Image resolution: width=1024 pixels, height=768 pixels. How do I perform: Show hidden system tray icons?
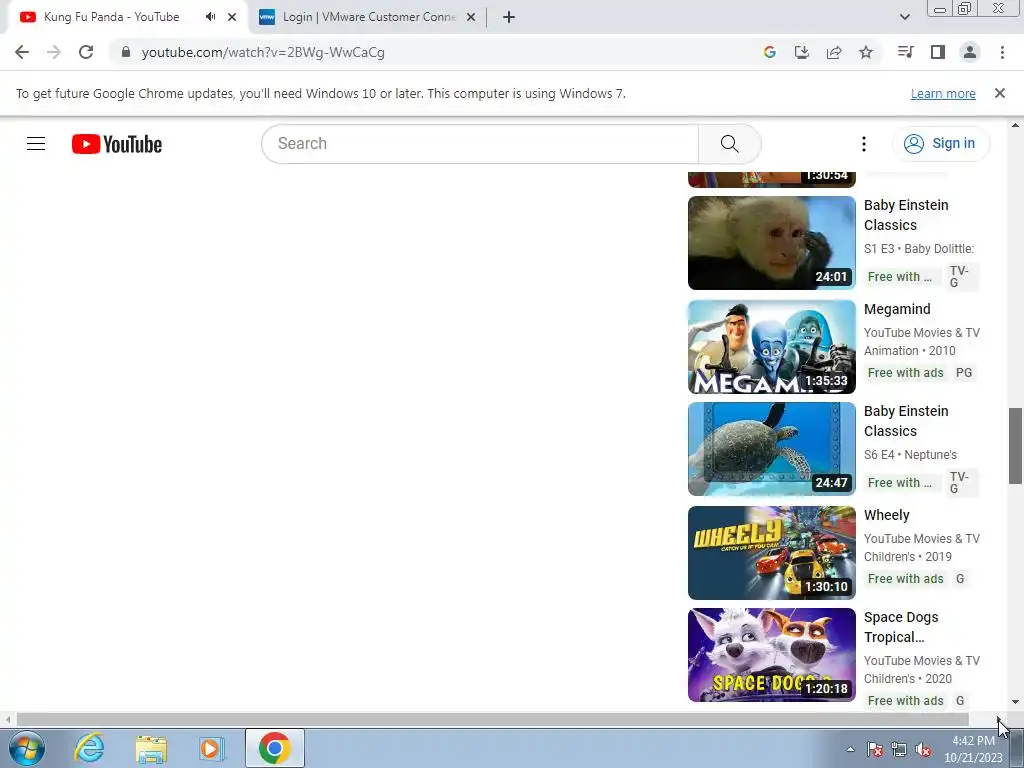[850, 749]
